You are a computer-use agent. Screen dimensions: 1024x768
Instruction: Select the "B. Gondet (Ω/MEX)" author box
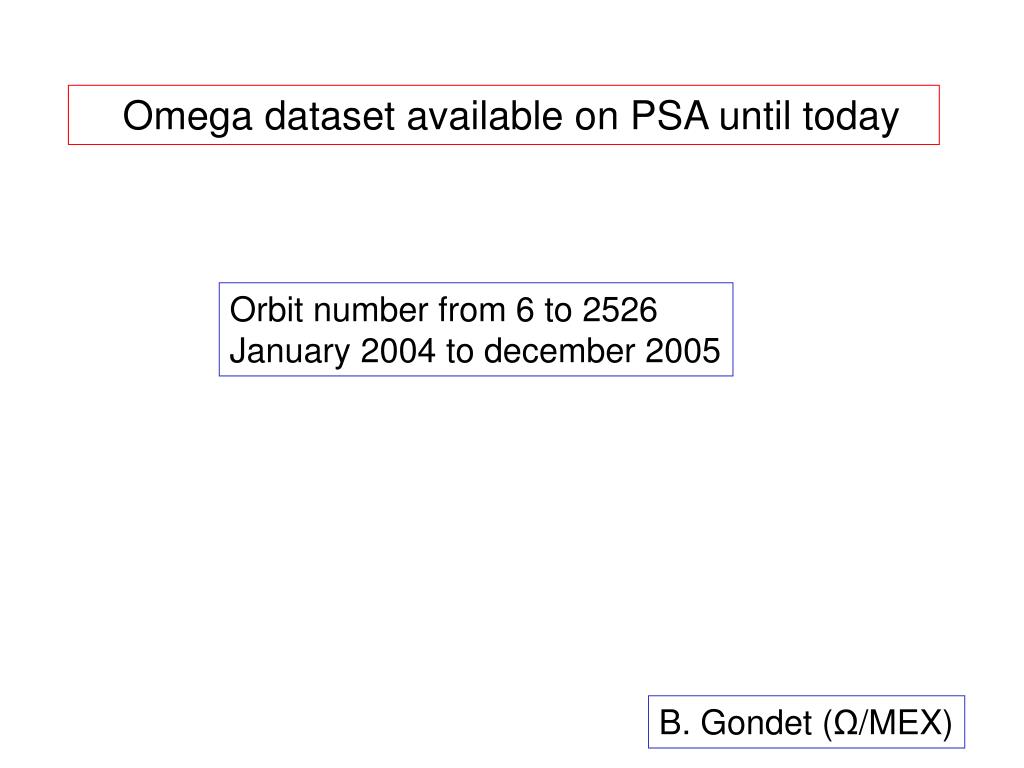tap(806, 722)
